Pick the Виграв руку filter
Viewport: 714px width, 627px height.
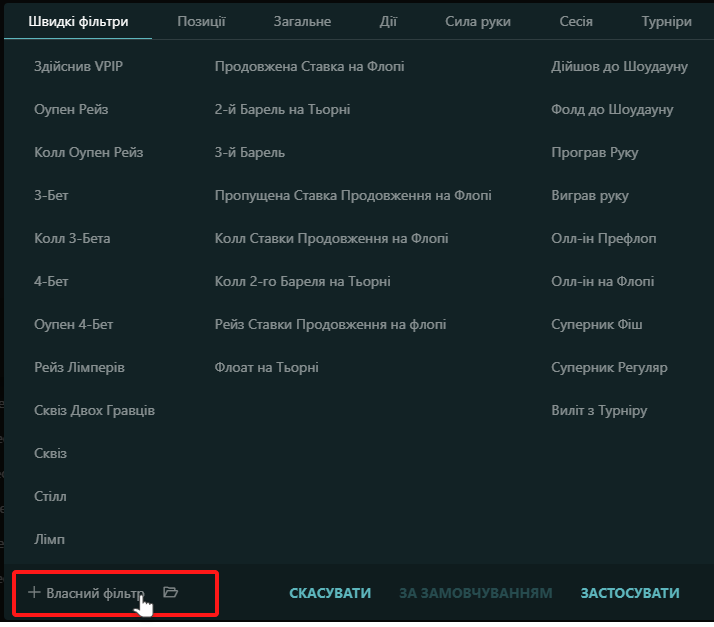590,195
